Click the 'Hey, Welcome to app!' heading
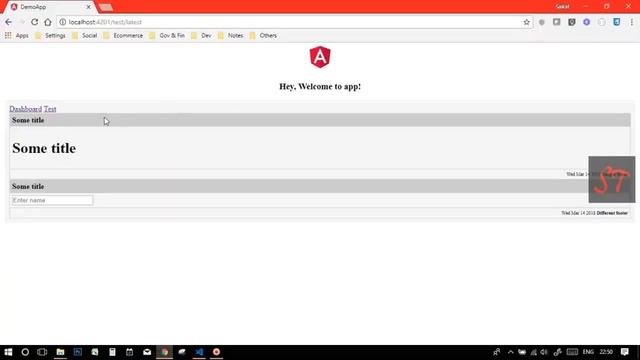Viewport: 640px width, 360px height. click(320, 87)
